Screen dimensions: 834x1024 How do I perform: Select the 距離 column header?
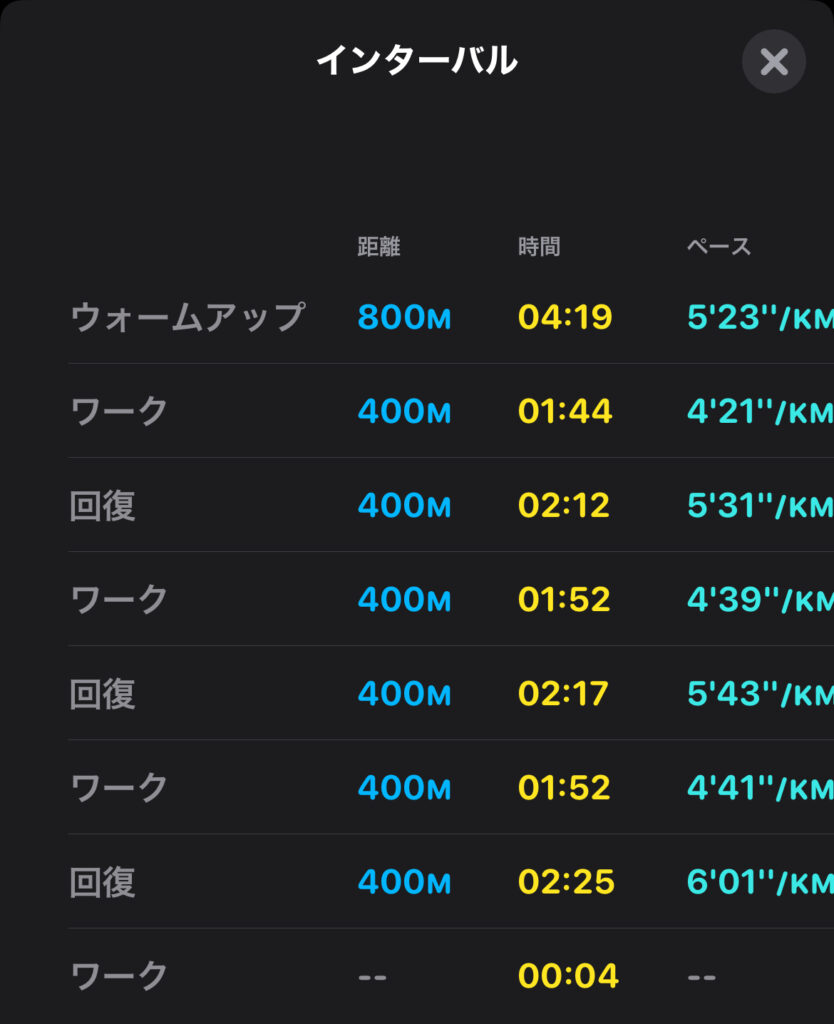pyautogui.click(x=378, y=247)
